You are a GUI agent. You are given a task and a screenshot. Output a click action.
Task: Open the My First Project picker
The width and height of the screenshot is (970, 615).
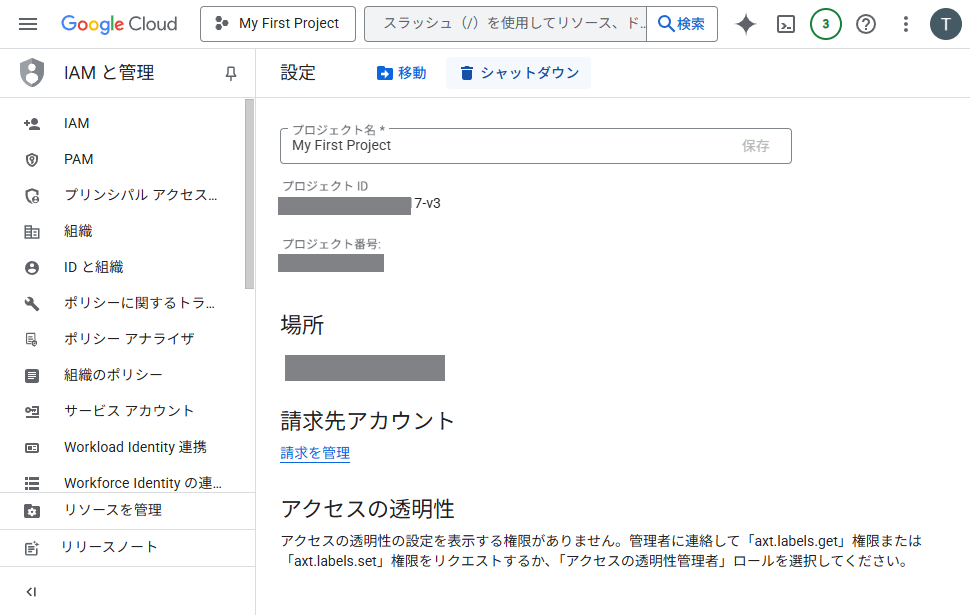pyautogui.click(x=277, y=23)
